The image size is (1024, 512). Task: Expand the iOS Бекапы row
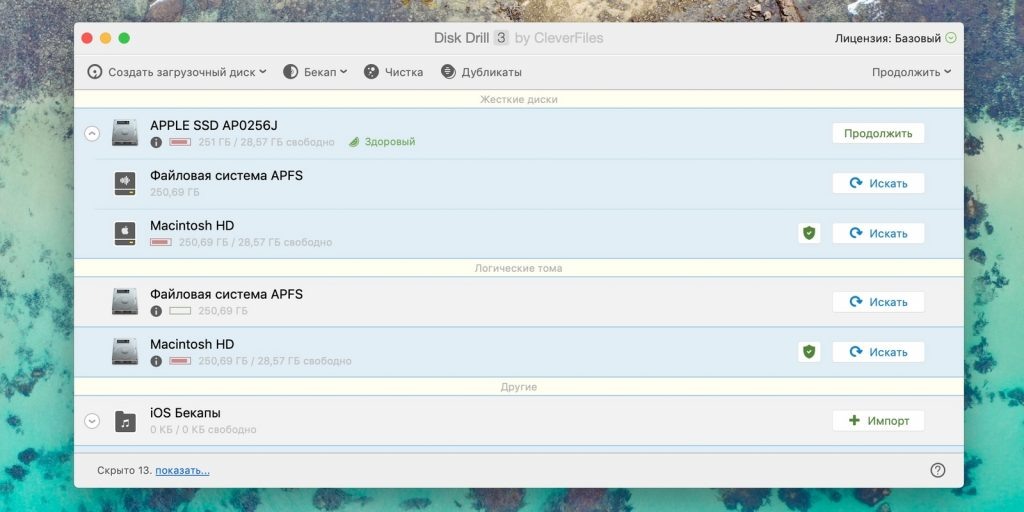[92, 421]
